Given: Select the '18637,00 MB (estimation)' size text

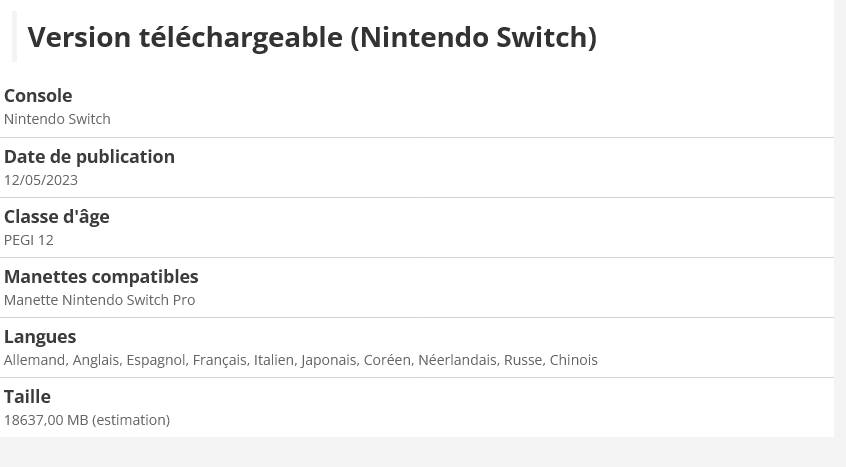Looking at the screenshot, I should click(x=87, y=420).
